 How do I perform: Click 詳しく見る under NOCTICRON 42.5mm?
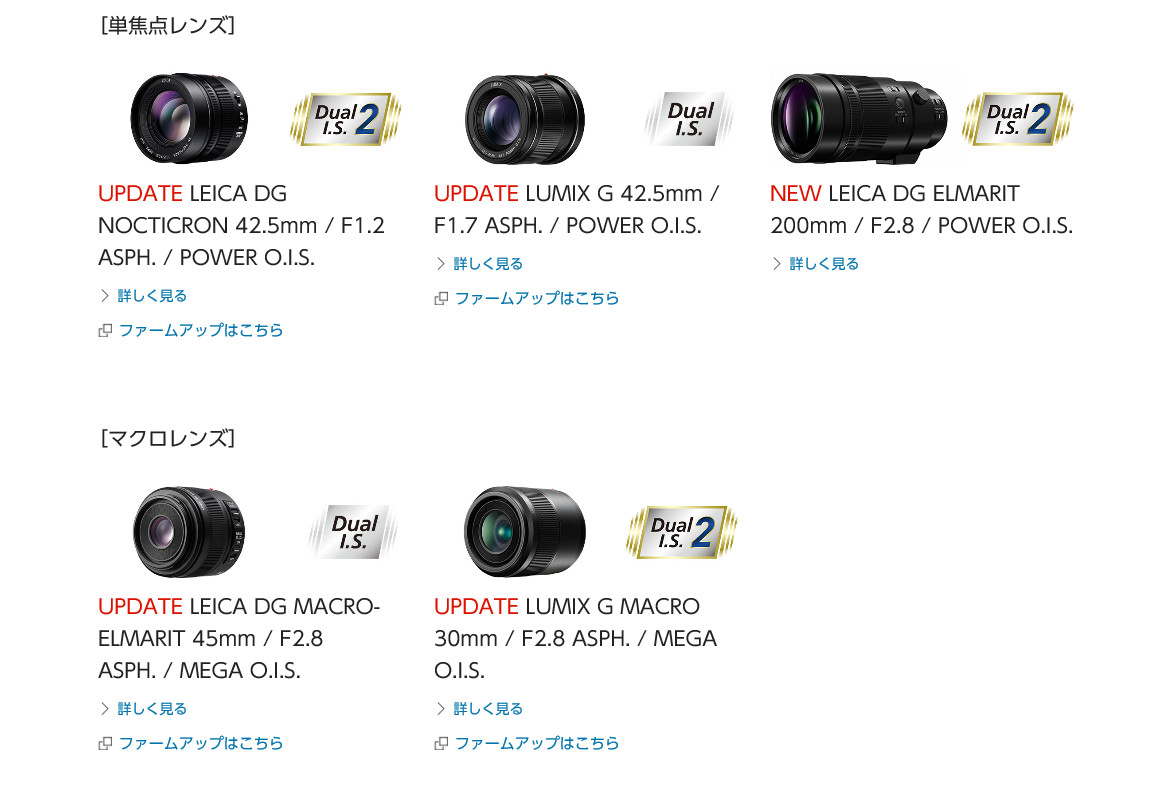click(x=152, y=296)
